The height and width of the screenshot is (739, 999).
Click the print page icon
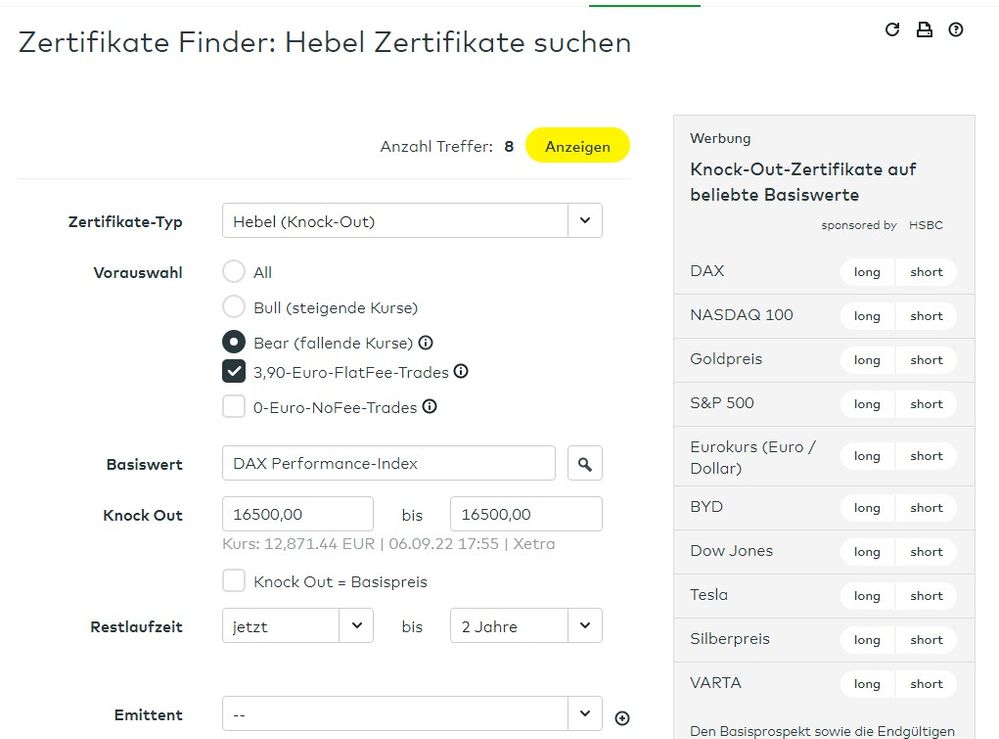(924, 30)
